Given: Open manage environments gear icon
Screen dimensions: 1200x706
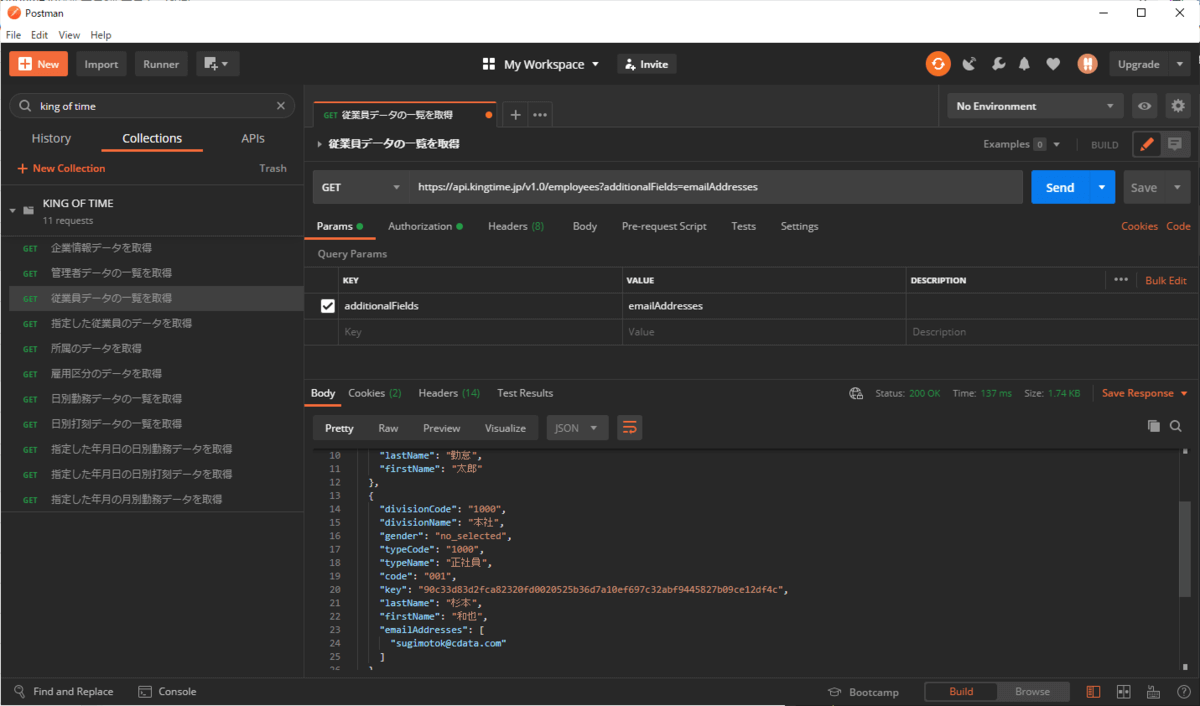Looking at the screenshot, I should point(1178,106).
